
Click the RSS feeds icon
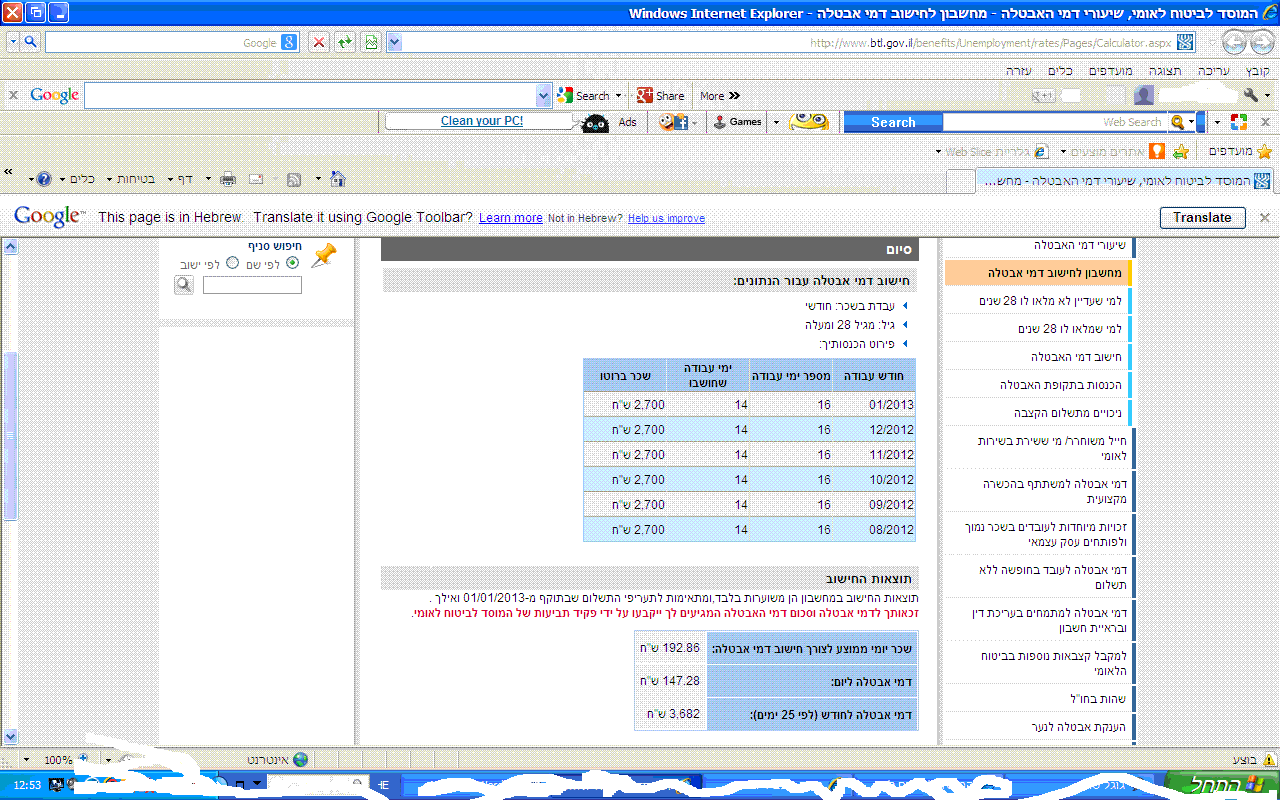(x=294, y=179)
